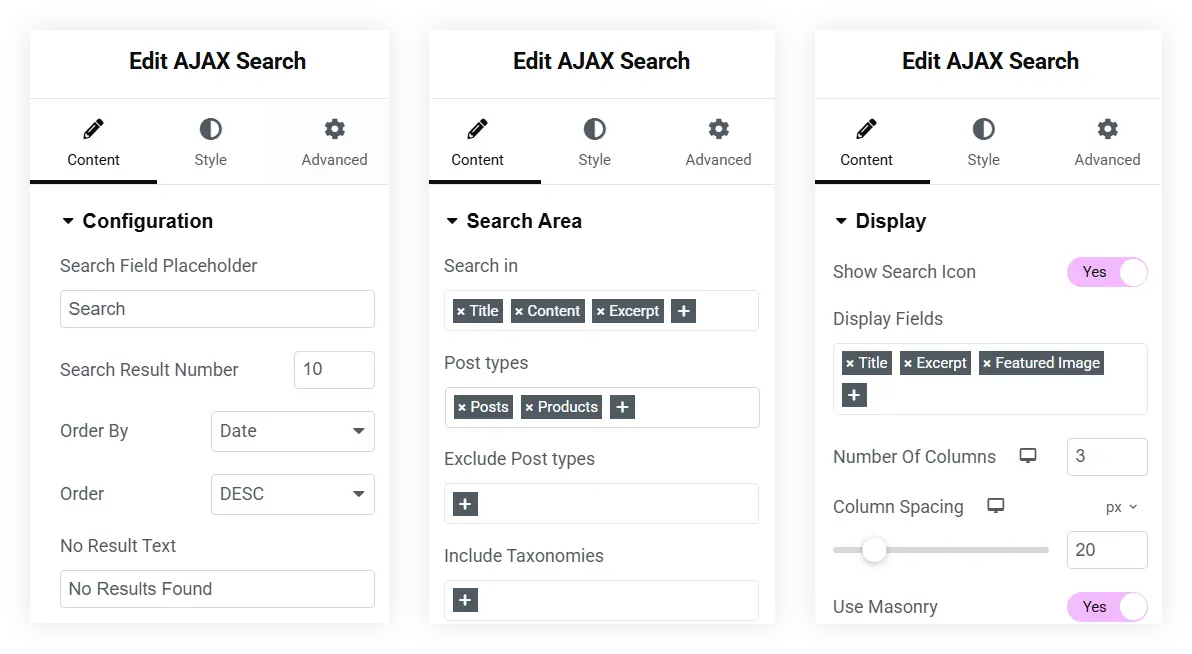This screenshot has width=1192, height=654.
Task: Add a post type with the plus icon
Action: (622, 407)
